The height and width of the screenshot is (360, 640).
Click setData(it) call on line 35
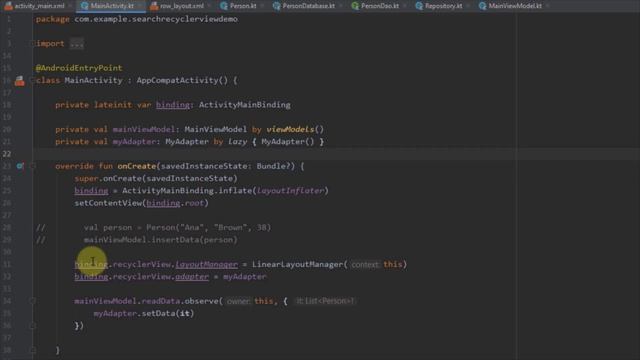pos(168,313)
